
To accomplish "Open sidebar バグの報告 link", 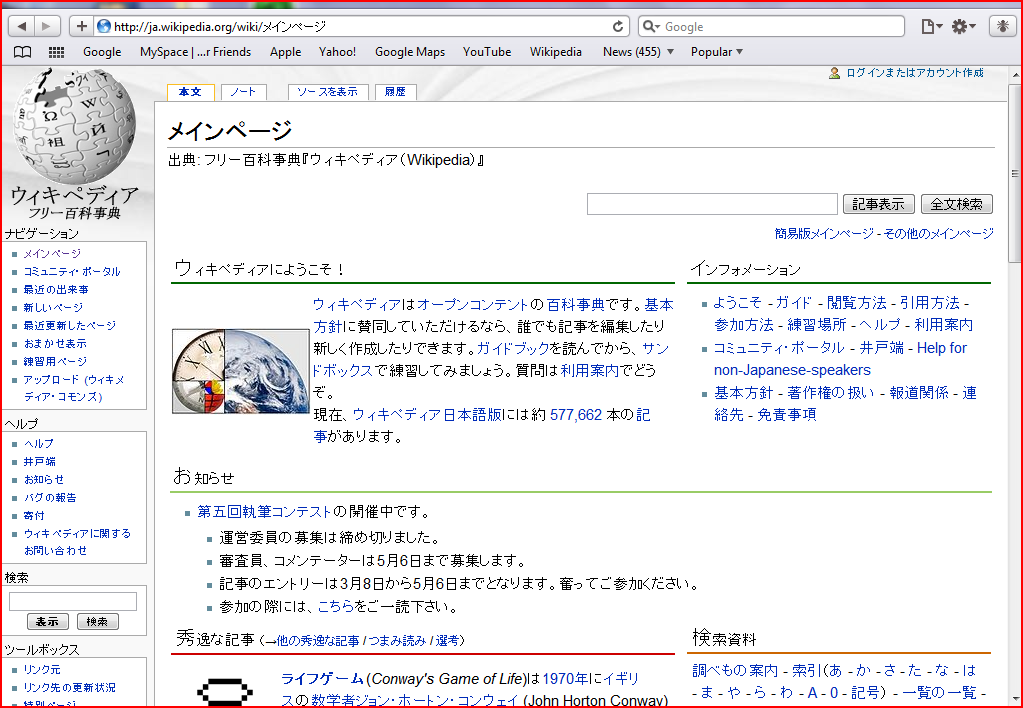I will 50,497.
